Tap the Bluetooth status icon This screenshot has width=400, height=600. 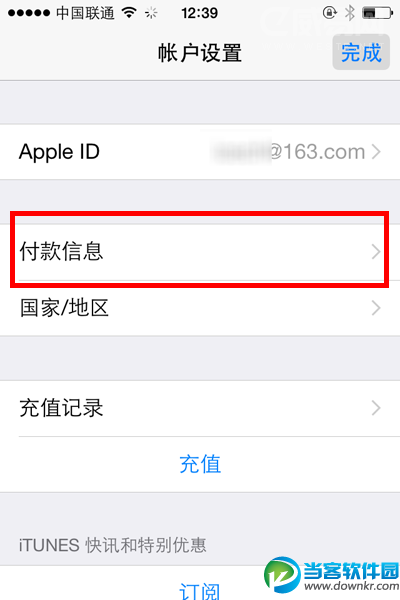coord(349,13)
